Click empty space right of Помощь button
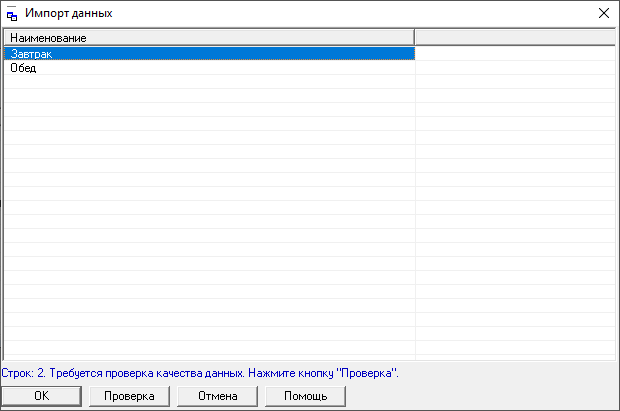 [x=480, y=396]
